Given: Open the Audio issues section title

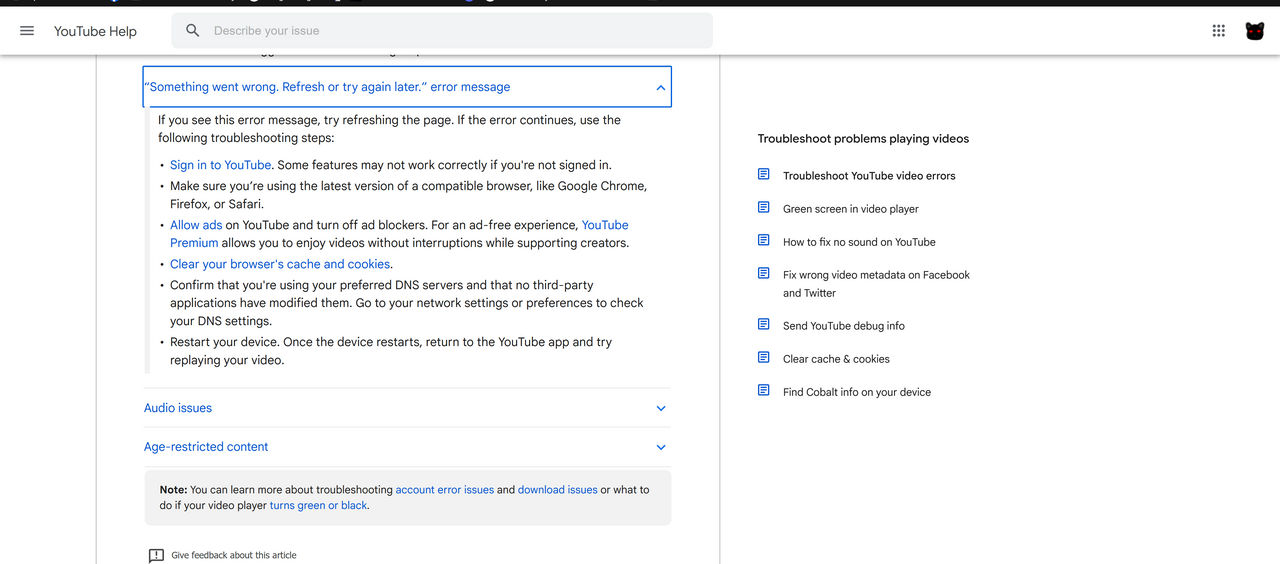Looking at the screenshot, I should pos(178,408).
